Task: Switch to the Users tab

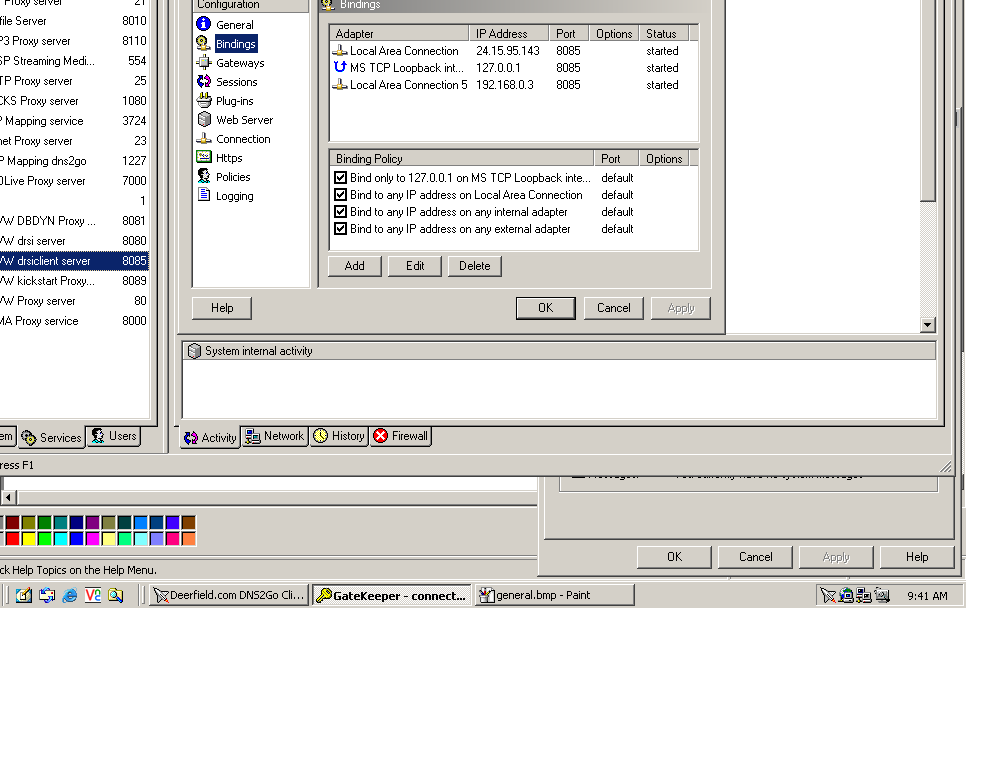Action: tap(114, 436)
